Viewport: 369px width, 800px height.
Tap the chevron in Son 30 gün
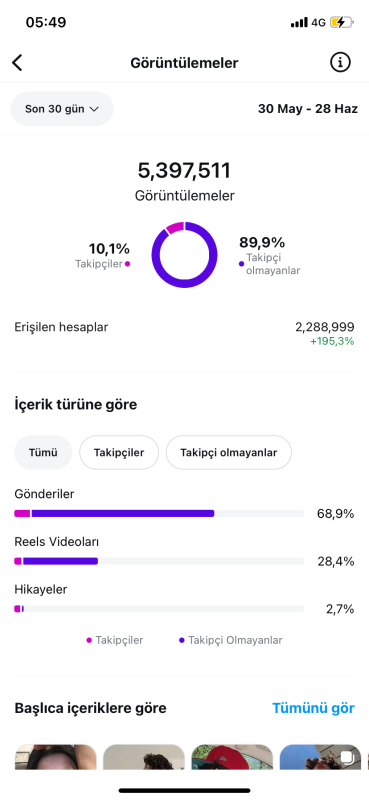(94, 109)
